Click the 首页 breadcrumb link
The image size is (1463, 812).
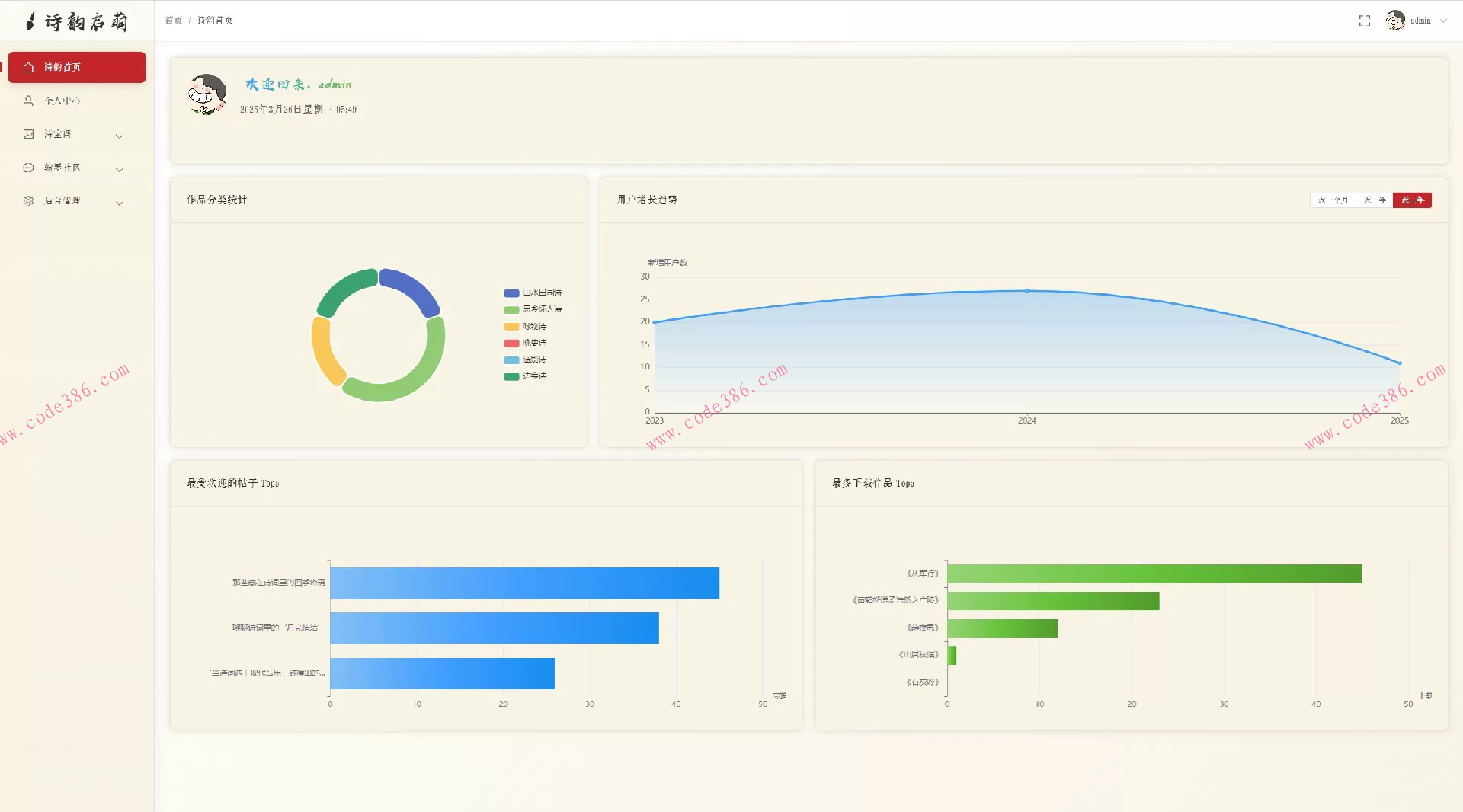(173, 21)
